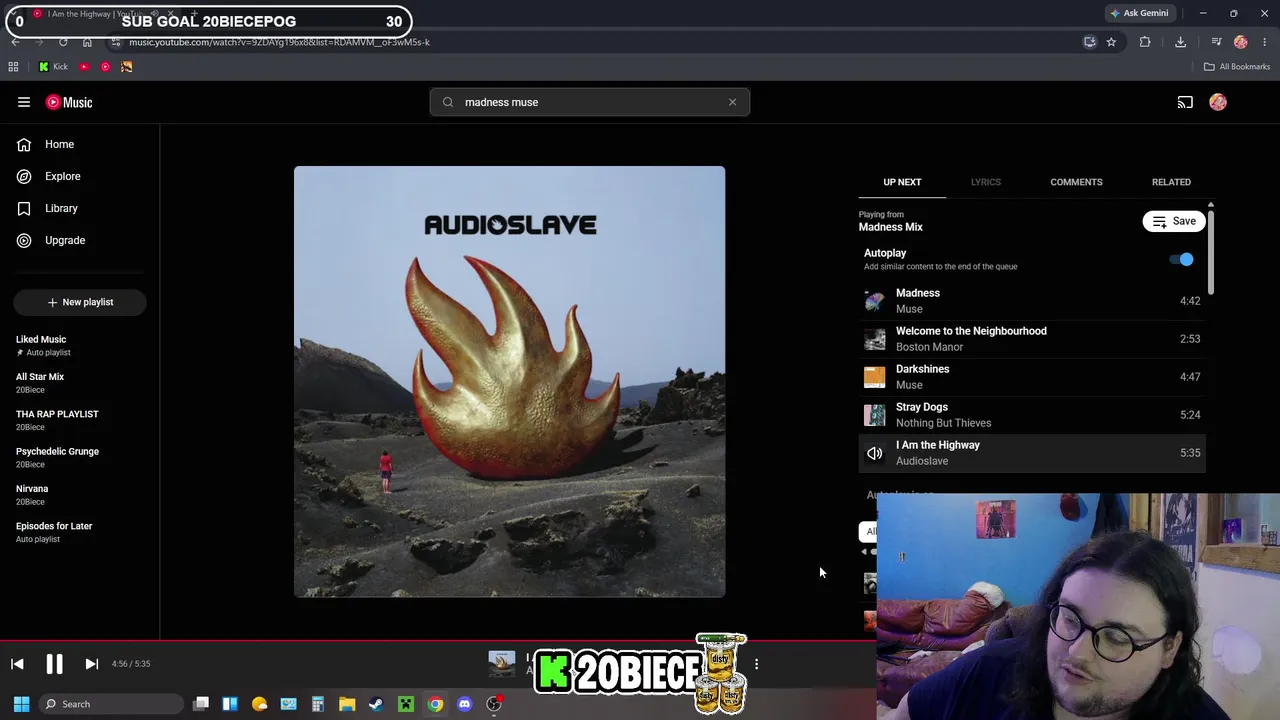The image size is (1280, 720).
Task: Click the search magnifier icon
Action: (448, 102)
